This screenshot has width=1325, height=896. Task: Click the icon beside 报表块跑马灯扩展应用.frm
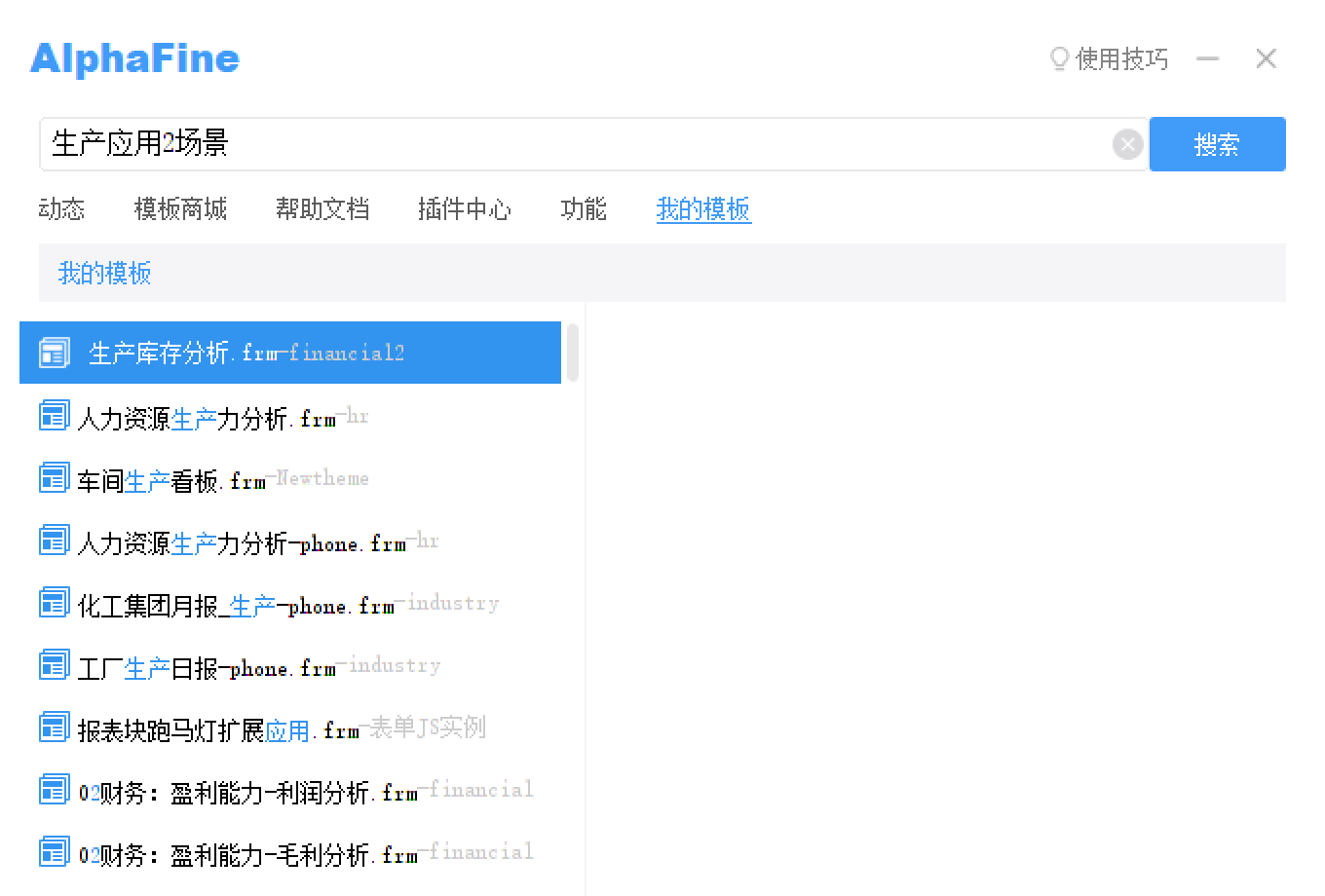point(55,727)
